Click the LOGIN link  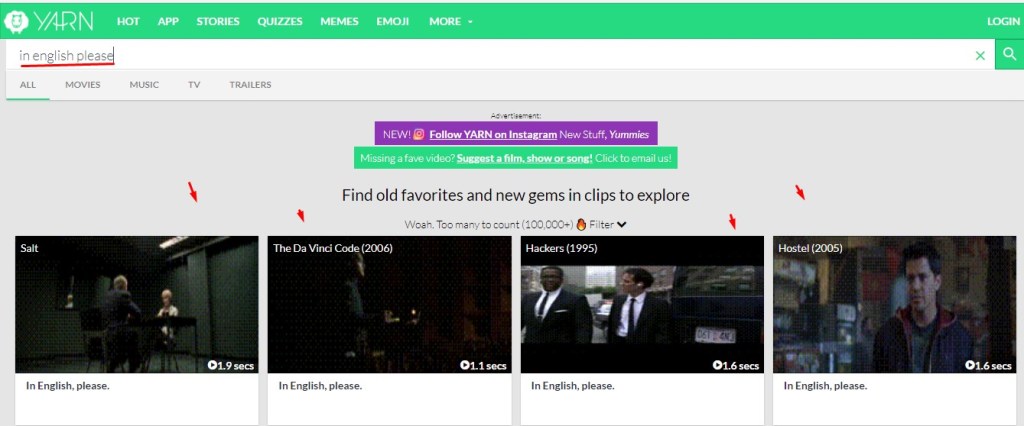(x=1002, y=21)
